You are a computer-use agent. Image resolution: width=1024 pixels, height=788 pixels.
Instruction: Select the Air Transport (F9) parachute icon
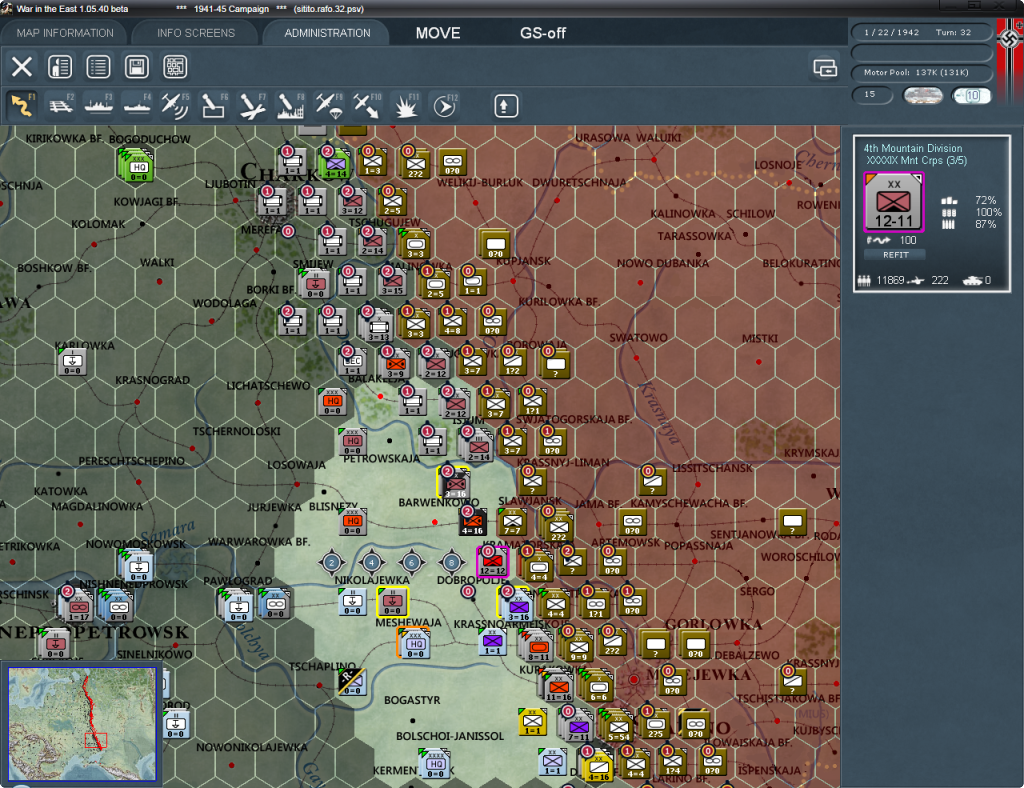click(328, 106)
